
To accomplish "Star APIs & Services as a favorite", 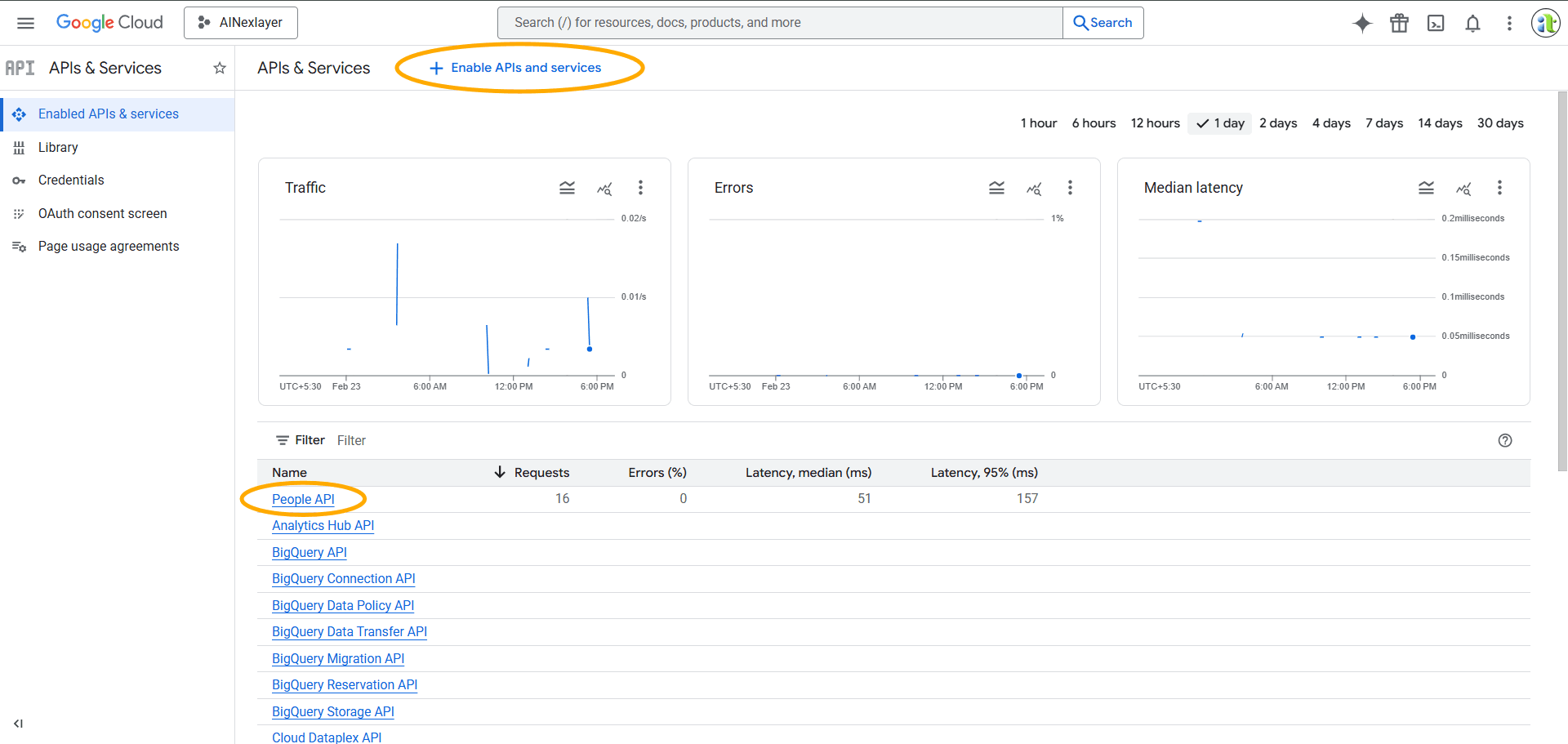I will 219,68.
